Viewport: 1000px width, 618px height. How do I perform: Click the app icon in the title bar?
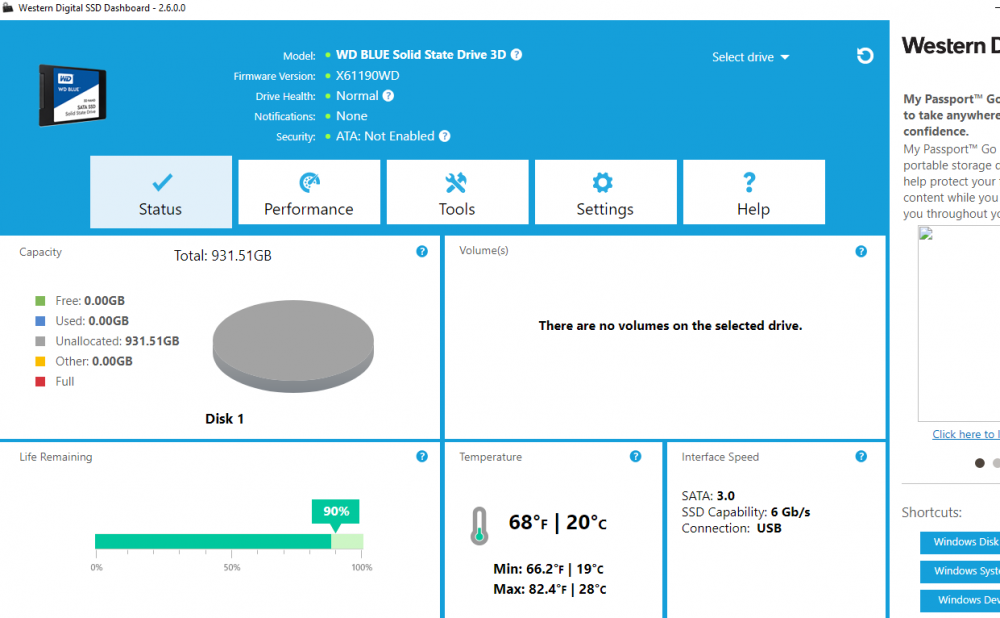(8, 8)
